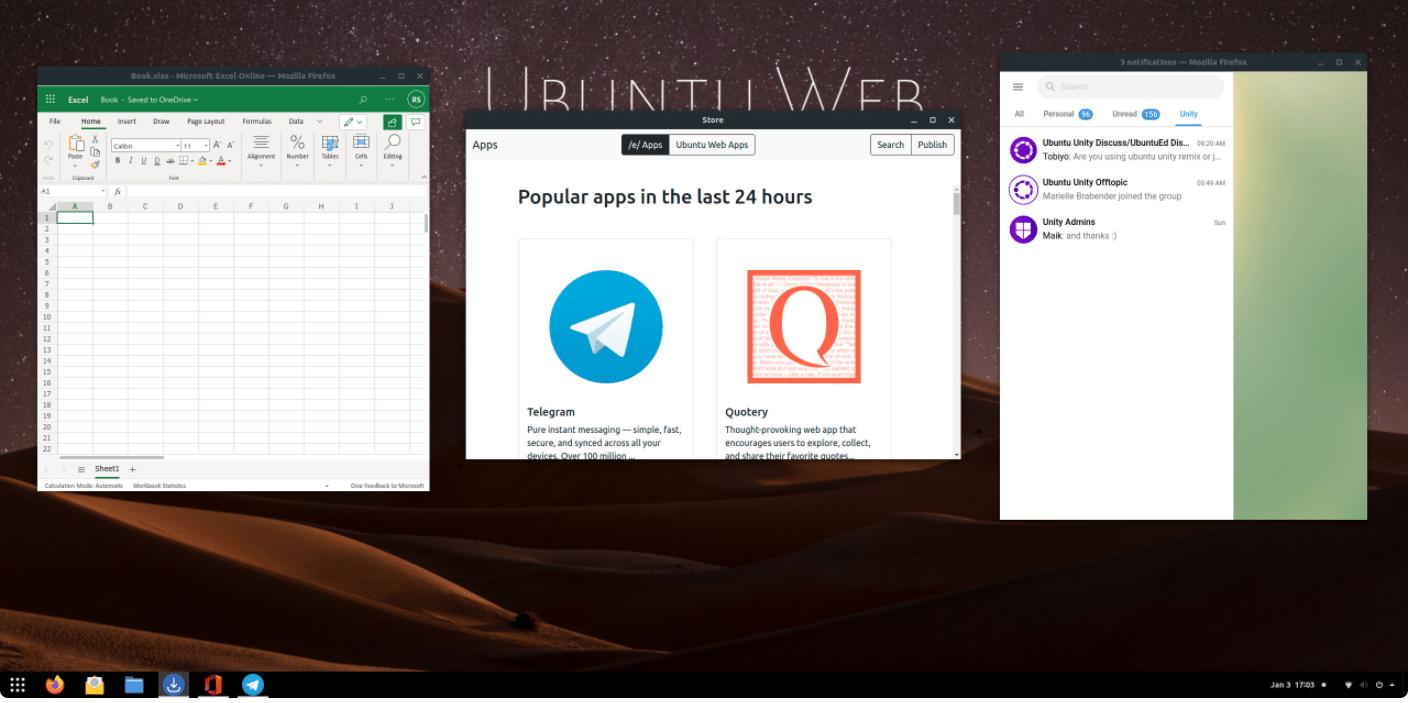The width and height of the screenshot is (1410, 703).
Task: Click the Shrink Font icon
Action: (231, 145)
